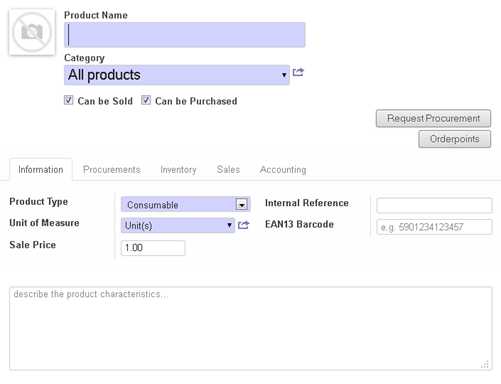The width and height of the screenshot is (501, 384).
Task: Click the Internal Reference input field
Action: [434, 205]
